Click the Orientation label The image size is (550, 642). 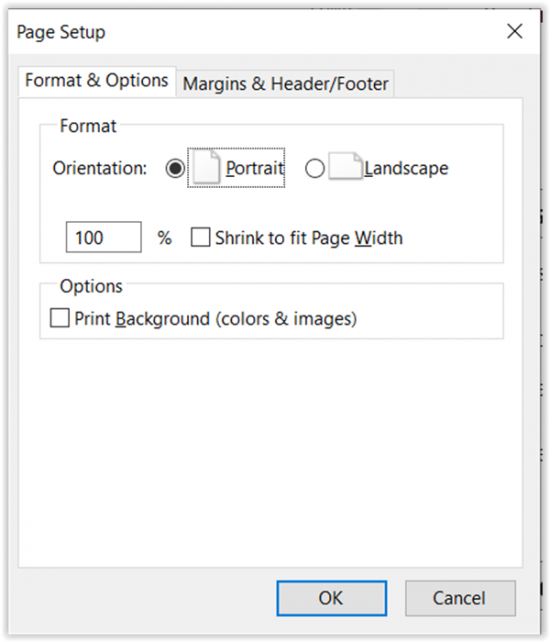(100, 168)
